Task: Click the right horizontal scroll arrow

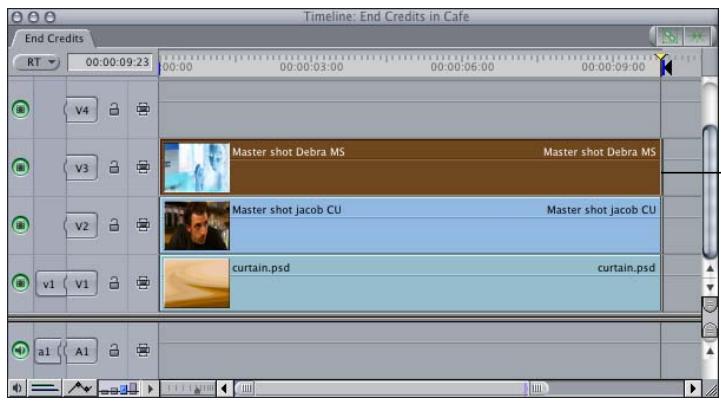Action: pos(693,389)
